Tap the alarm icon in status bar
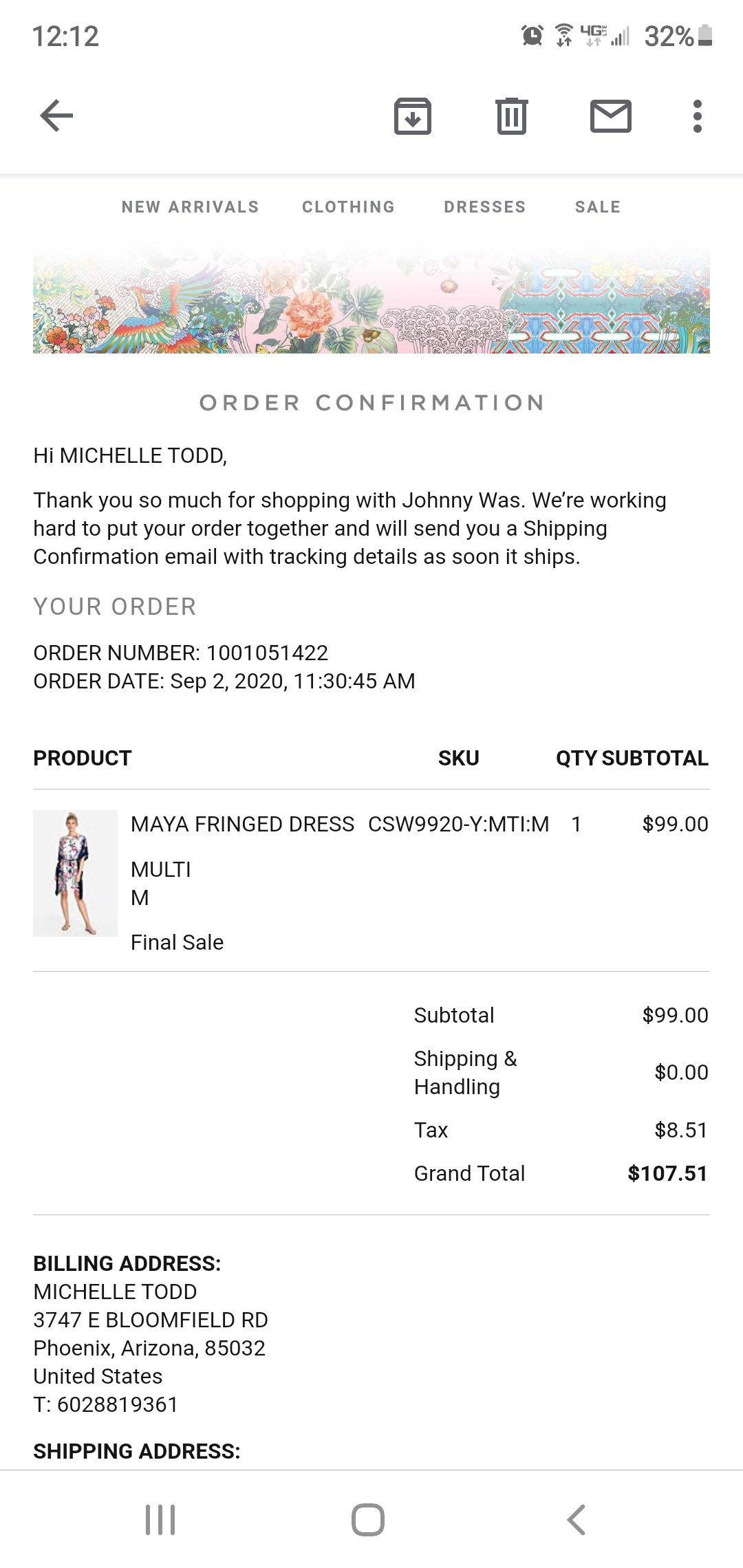Screen dimensions: 743x1568 (x=532, y=35)
